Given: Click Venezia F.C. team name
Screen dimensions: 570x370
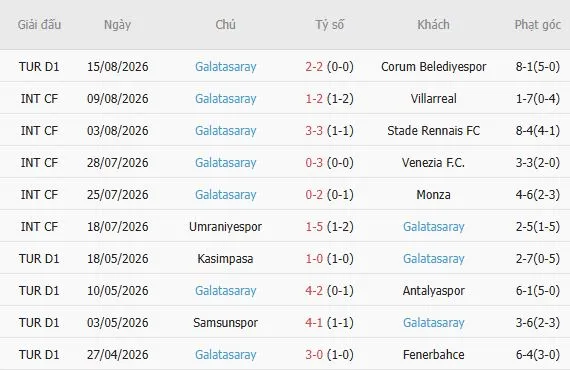Looking at the screenshot, I should (x=433, y=163).
